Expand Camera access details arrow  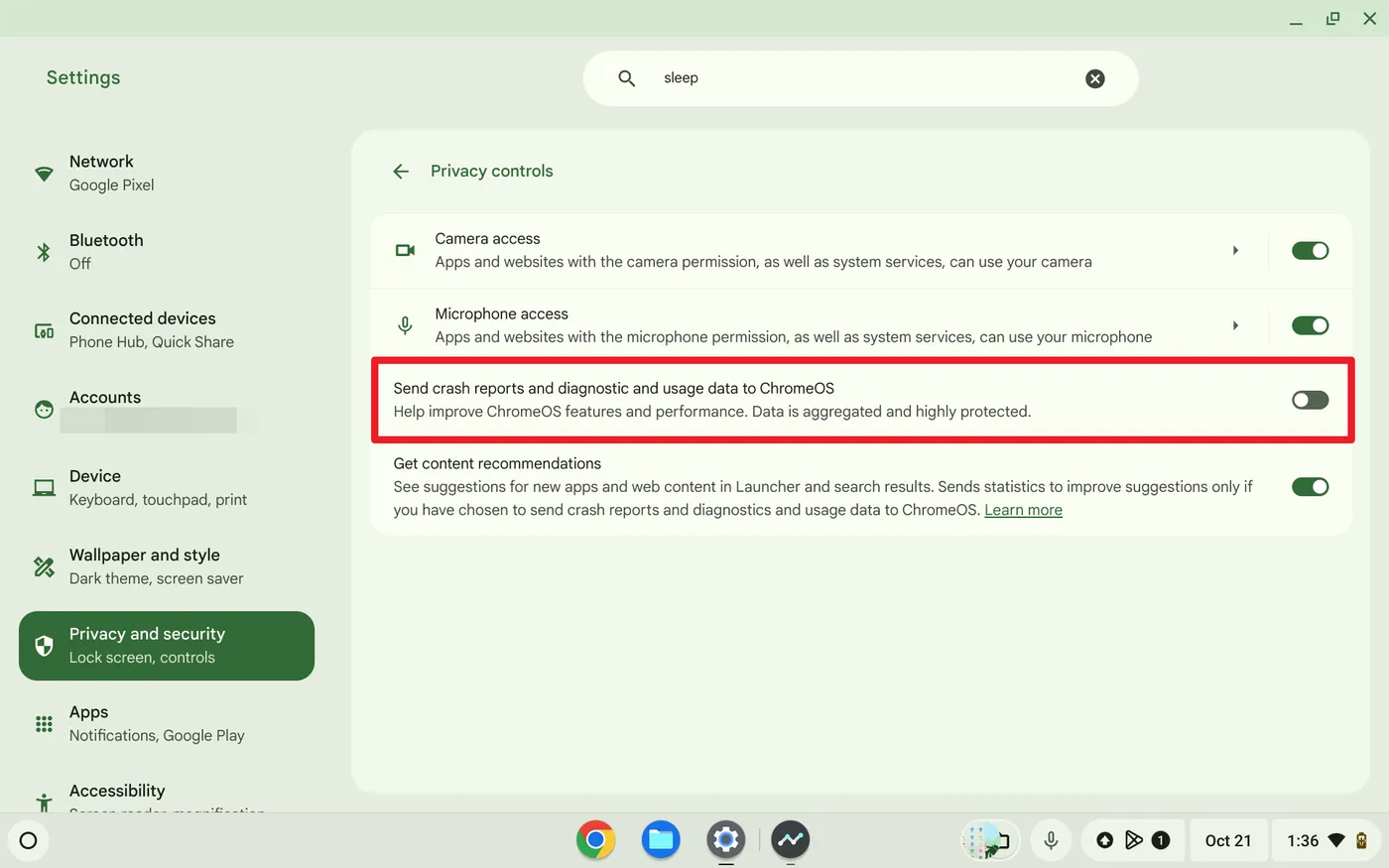[x=1235, y=250]
